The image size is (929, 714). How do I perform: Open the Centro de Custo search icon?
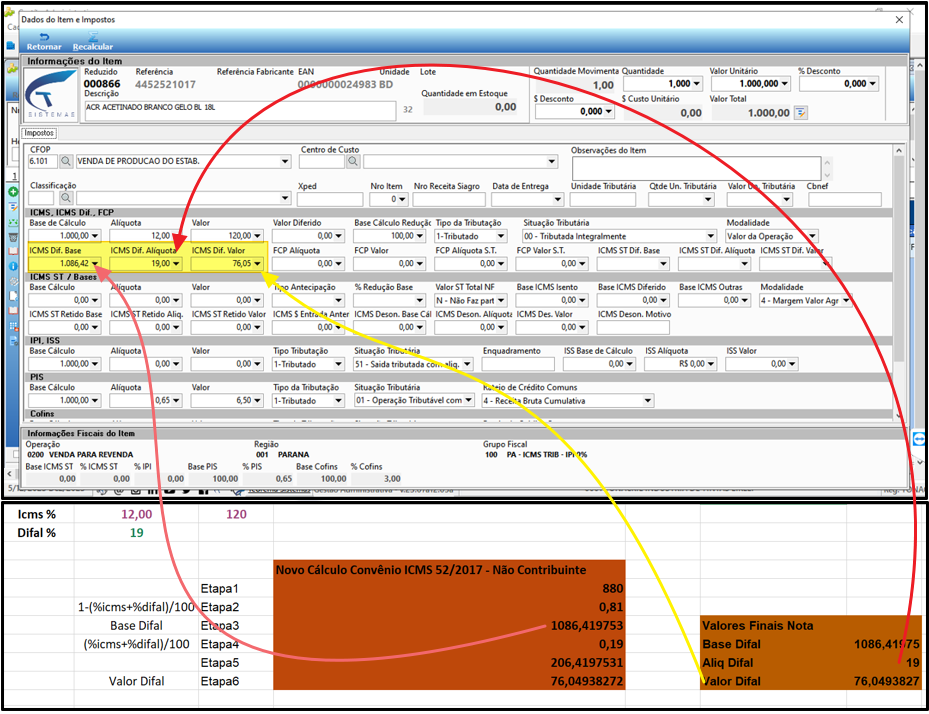pos(353,161)
